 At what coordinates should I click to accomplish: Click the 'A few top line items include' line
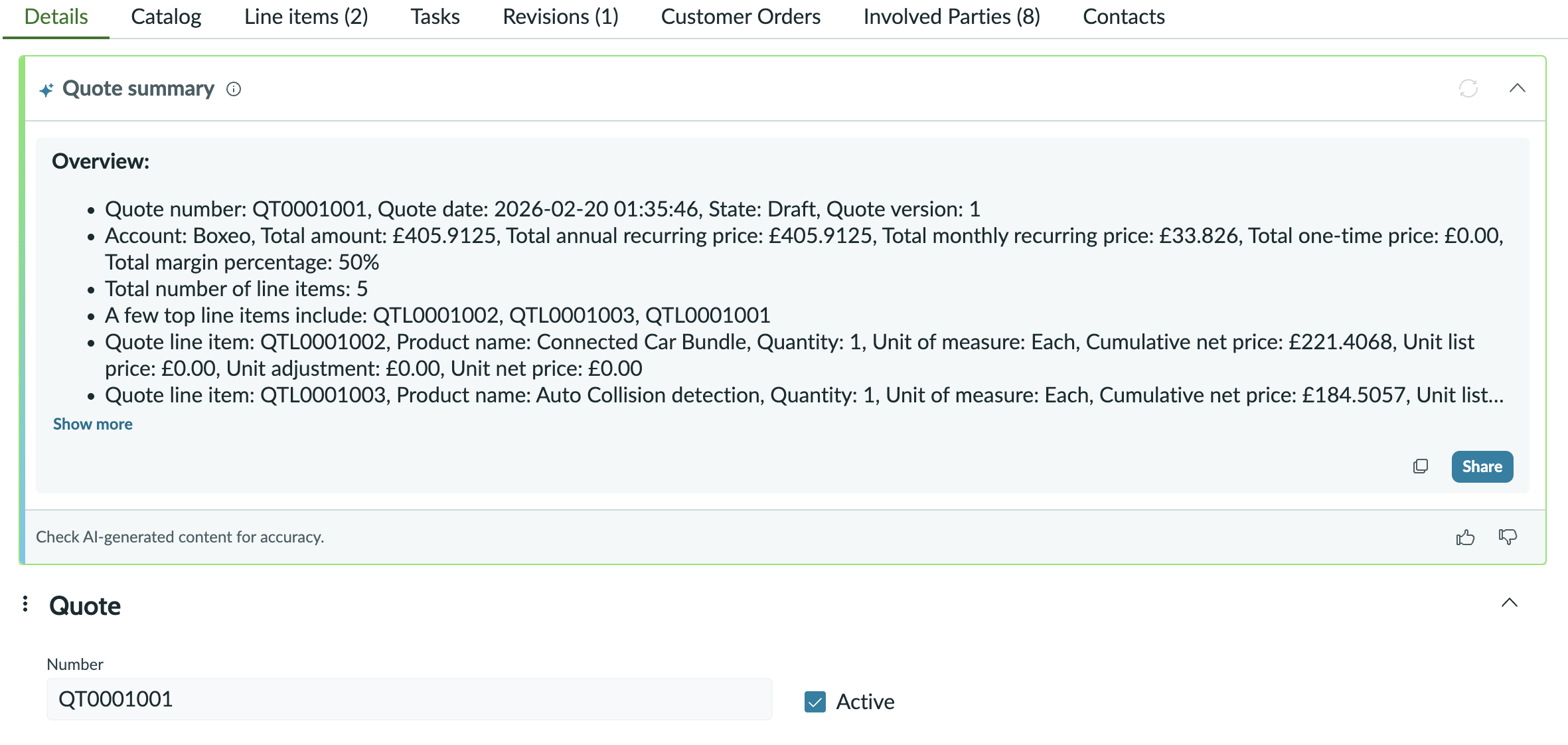click(x=437, y=315)
